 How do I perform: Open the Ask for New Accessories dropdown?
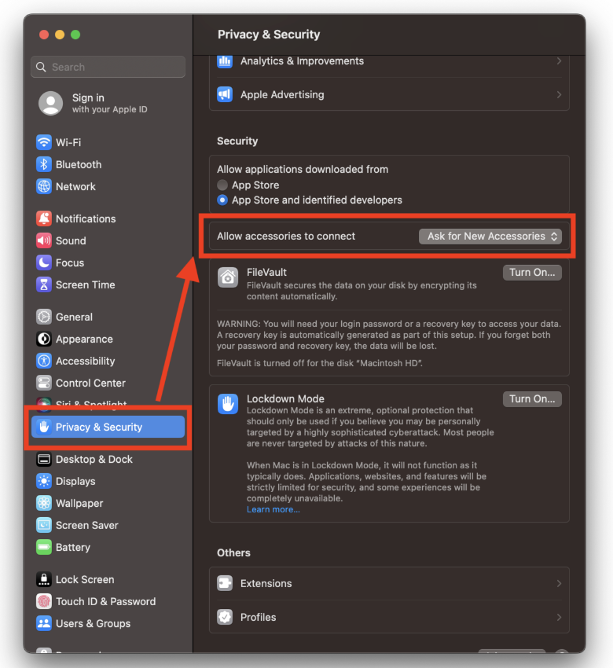490,236
